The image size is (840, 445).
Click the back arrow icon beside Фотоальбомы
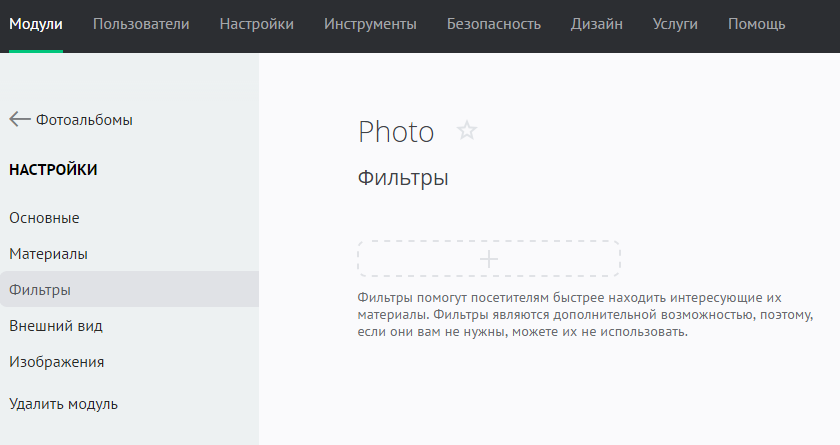[x=20, y=119]
